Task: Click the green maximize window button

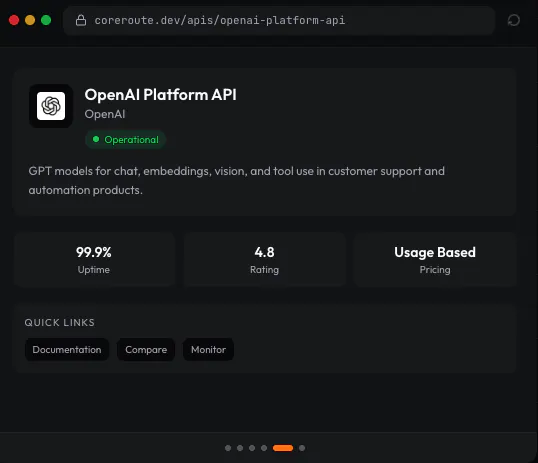Action: click(x=46, y=20)
